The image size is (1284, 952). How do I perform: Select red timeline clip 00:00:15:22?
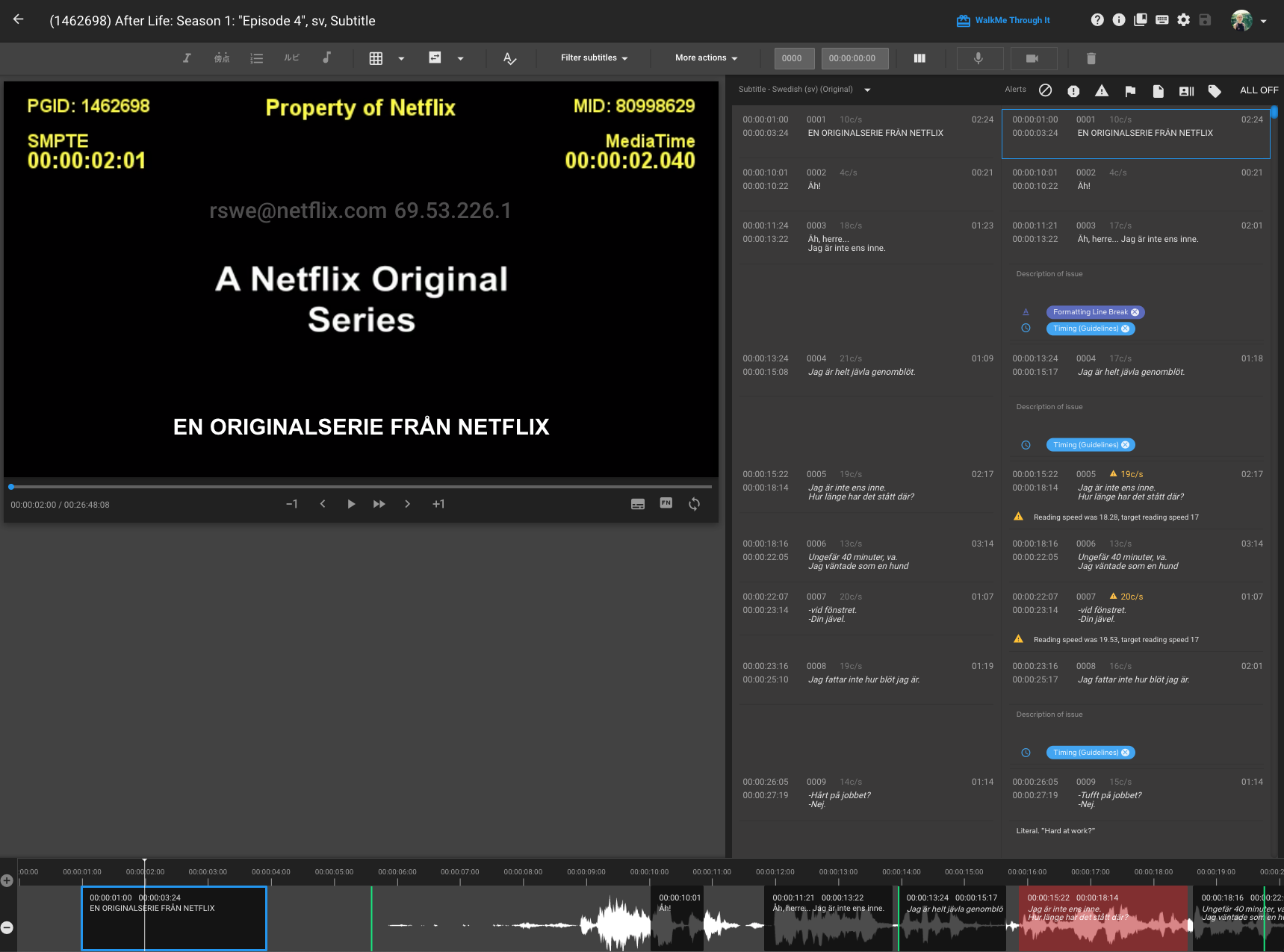click(1103, 918)
